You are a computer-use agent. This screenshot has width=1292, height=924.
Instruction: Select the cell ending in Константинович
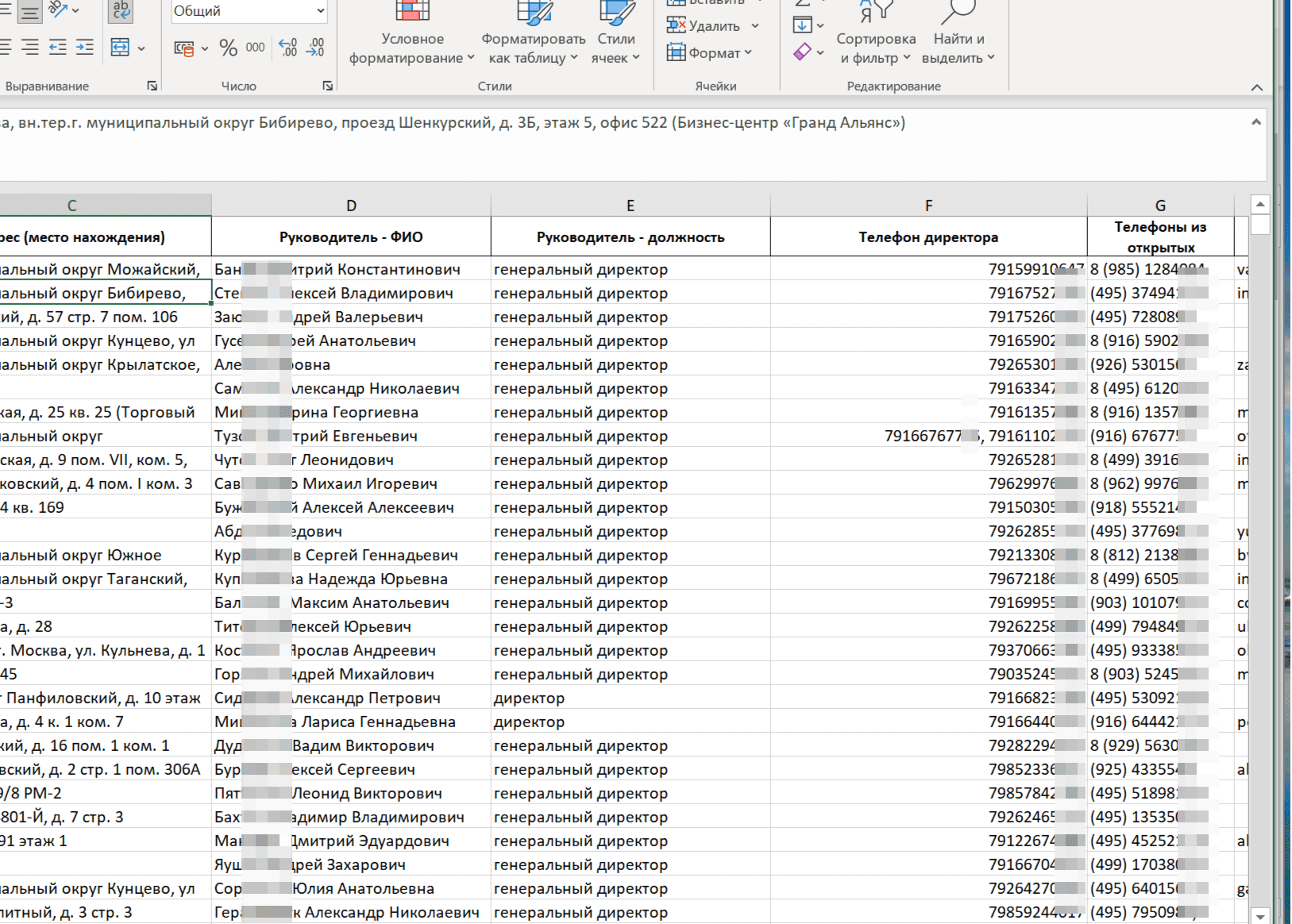click(351, 269)
